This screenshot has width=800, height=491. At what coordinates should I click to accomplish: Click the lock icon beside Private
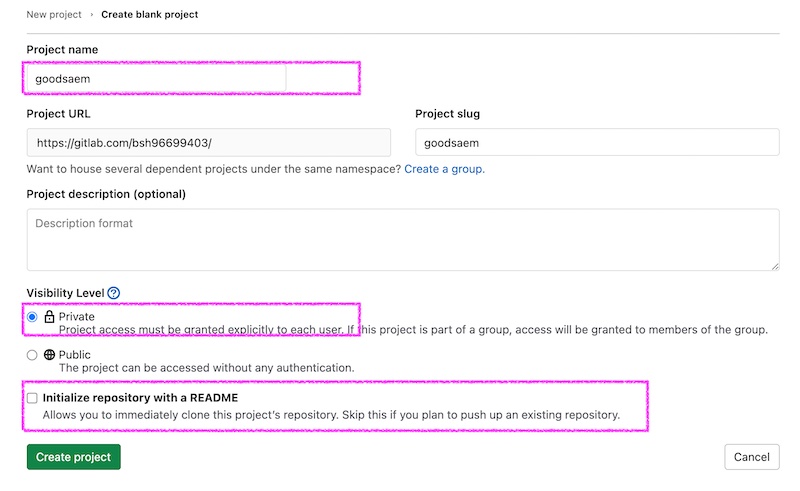click(x=49, y=317)
